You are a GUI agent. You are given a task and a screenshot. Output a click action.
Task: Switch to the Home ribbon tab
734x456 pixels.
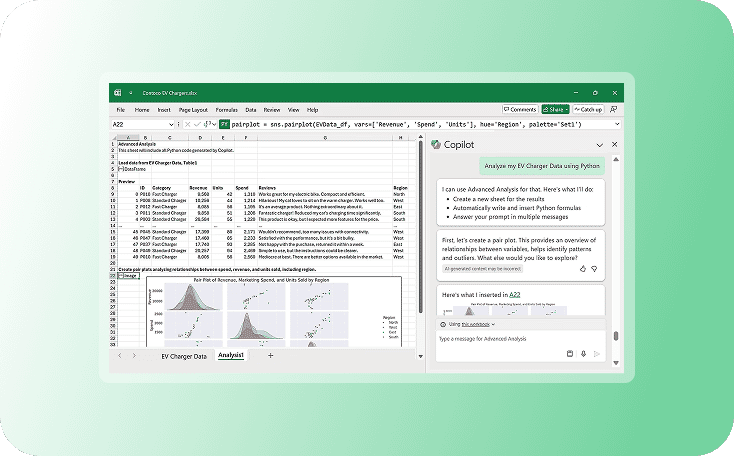pos(142,110)
